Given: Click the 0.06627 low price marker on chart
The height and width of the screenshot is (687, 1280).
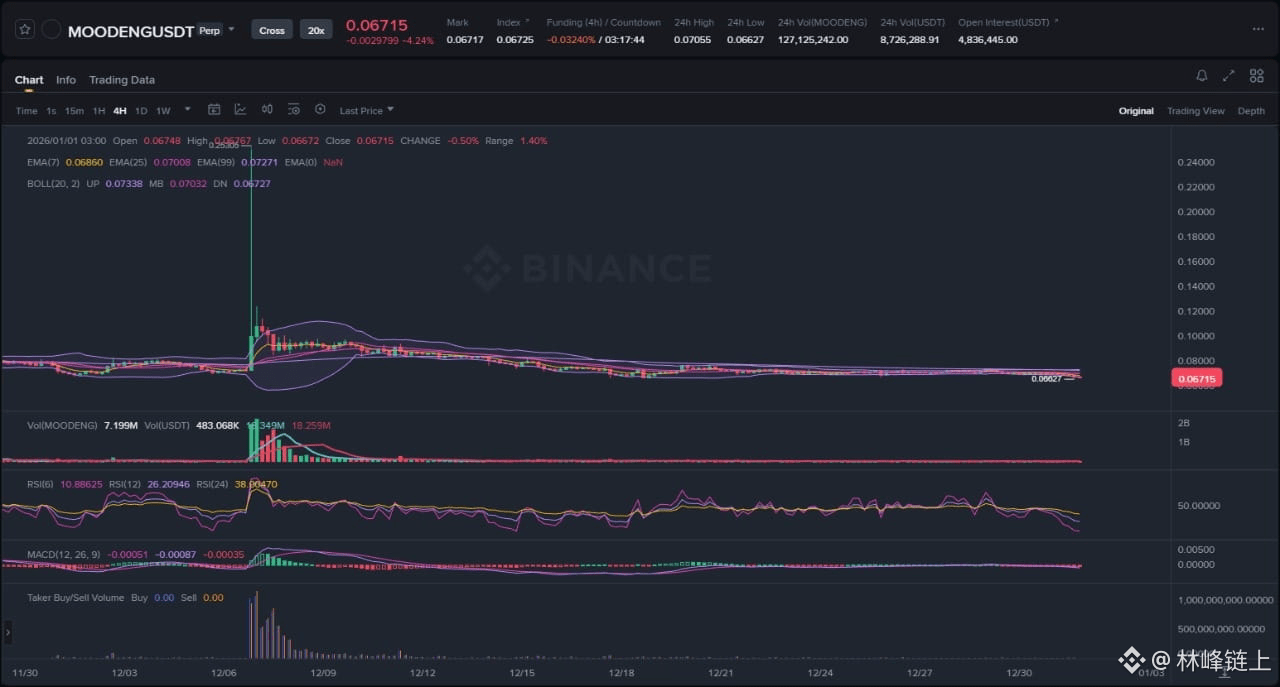Looking at the screenshot, I should tap(1047, 379).
